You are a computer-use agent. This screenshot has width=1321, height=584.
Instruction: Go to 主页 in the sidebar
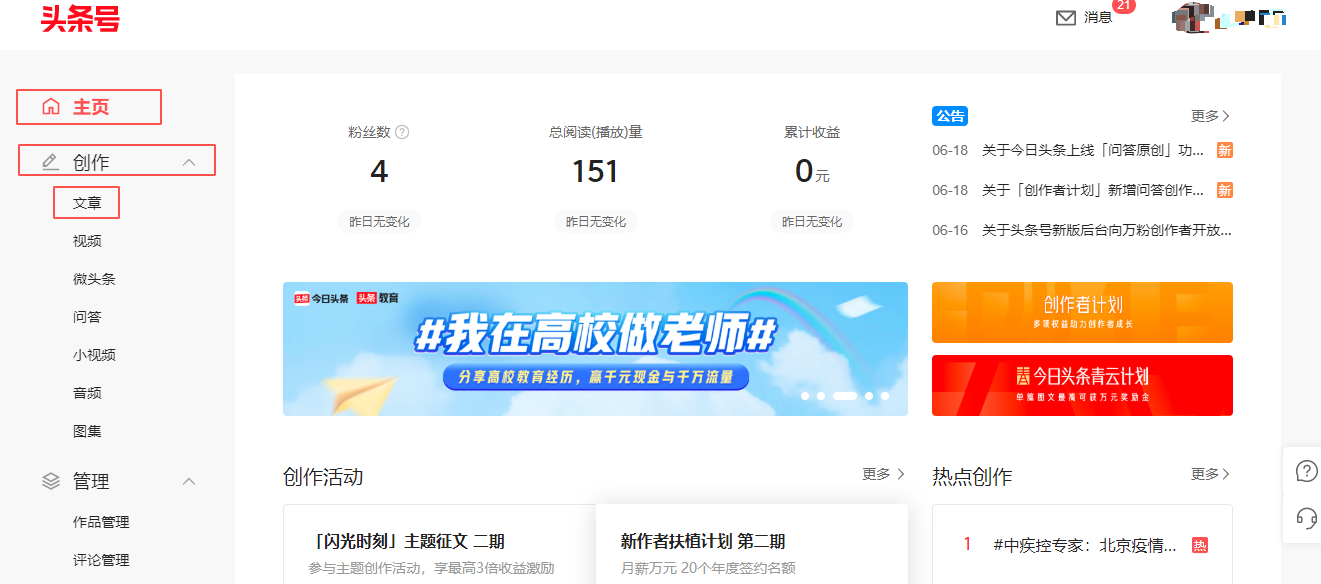coord(89,107)
